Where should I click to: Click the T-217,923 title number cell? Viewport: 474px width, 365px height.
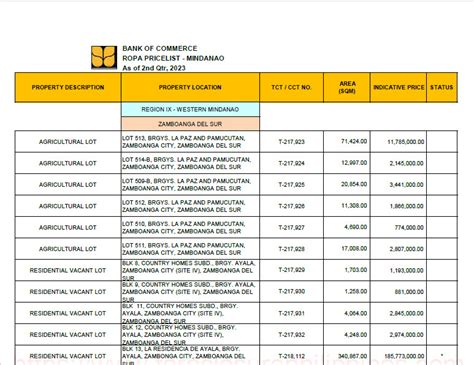(291, 142)
